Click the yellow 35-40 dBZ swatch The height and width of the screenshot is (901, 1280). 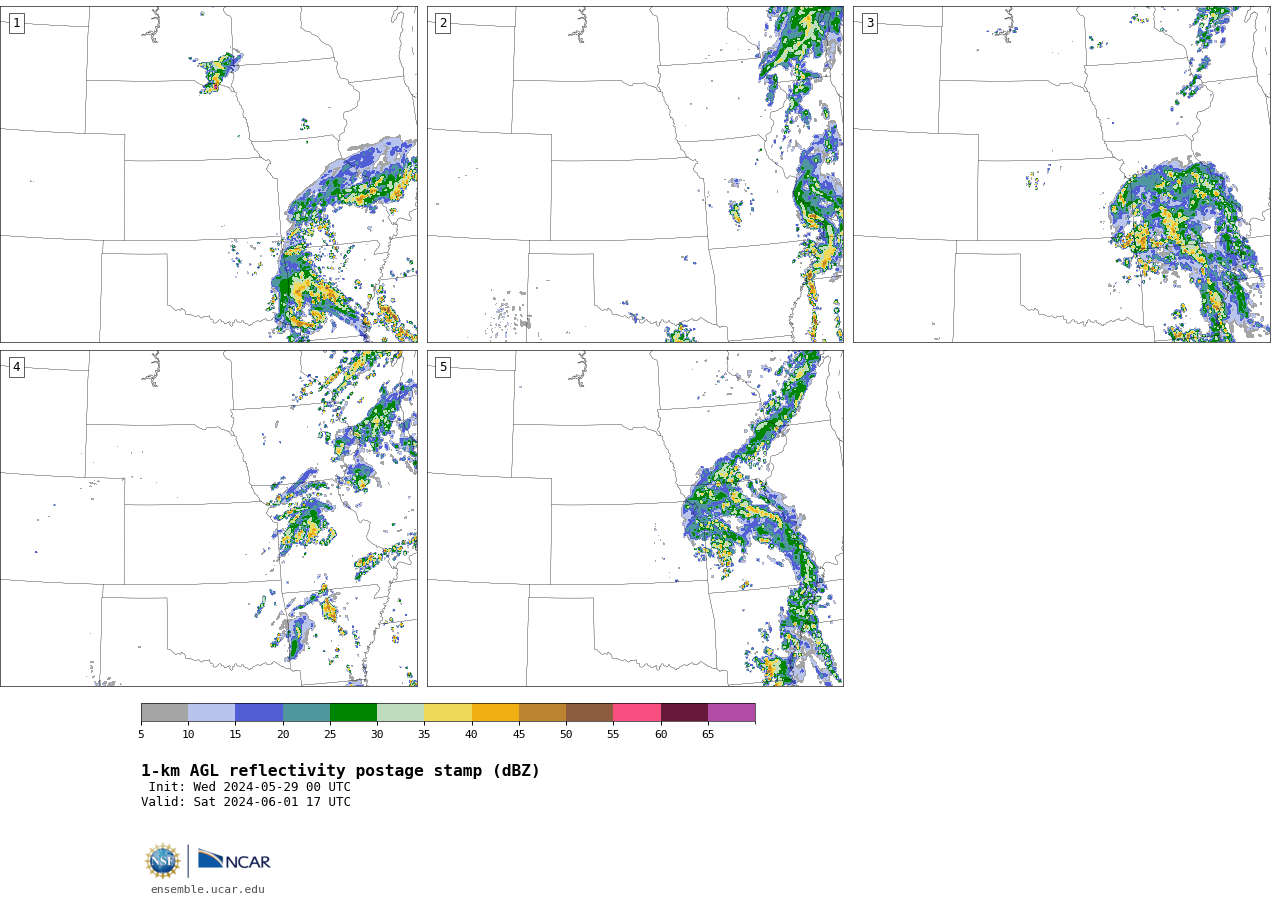tap(448, 713)
